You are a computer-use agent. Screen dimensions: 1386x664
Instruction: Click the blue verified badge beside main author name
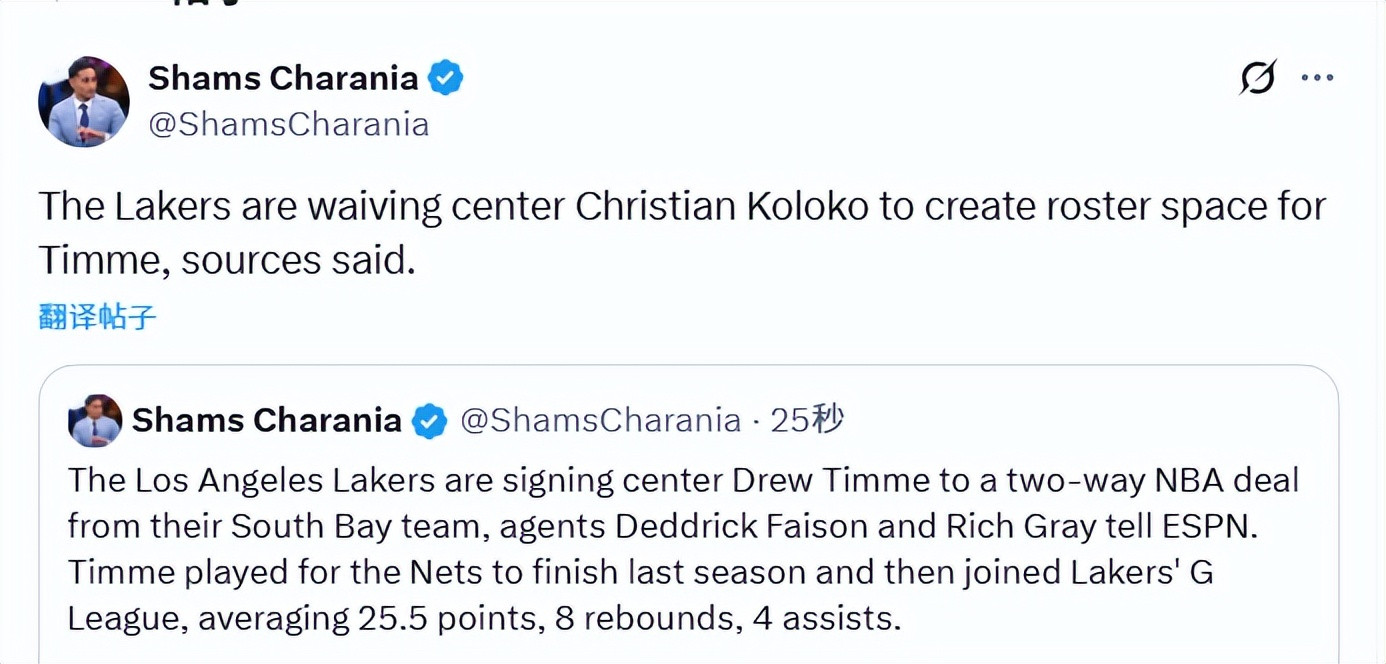click(x=446, y=78)
